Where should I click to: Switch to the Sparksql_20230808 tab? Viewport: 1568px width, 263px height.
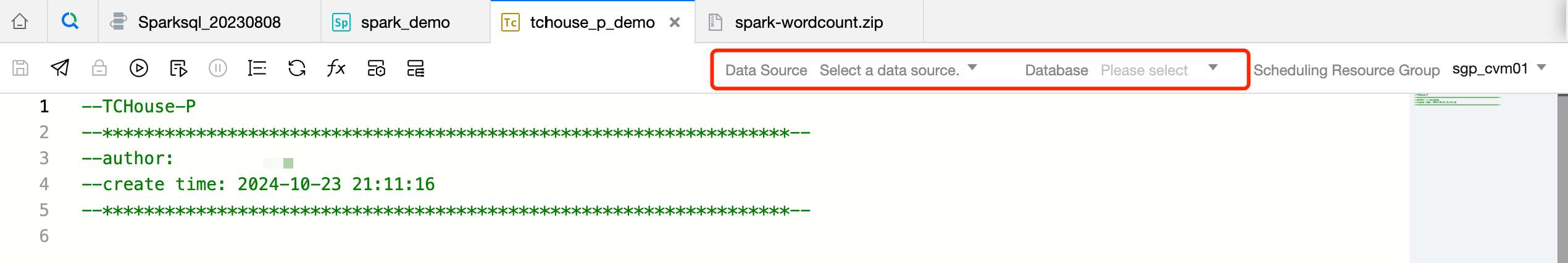(209, 22)
